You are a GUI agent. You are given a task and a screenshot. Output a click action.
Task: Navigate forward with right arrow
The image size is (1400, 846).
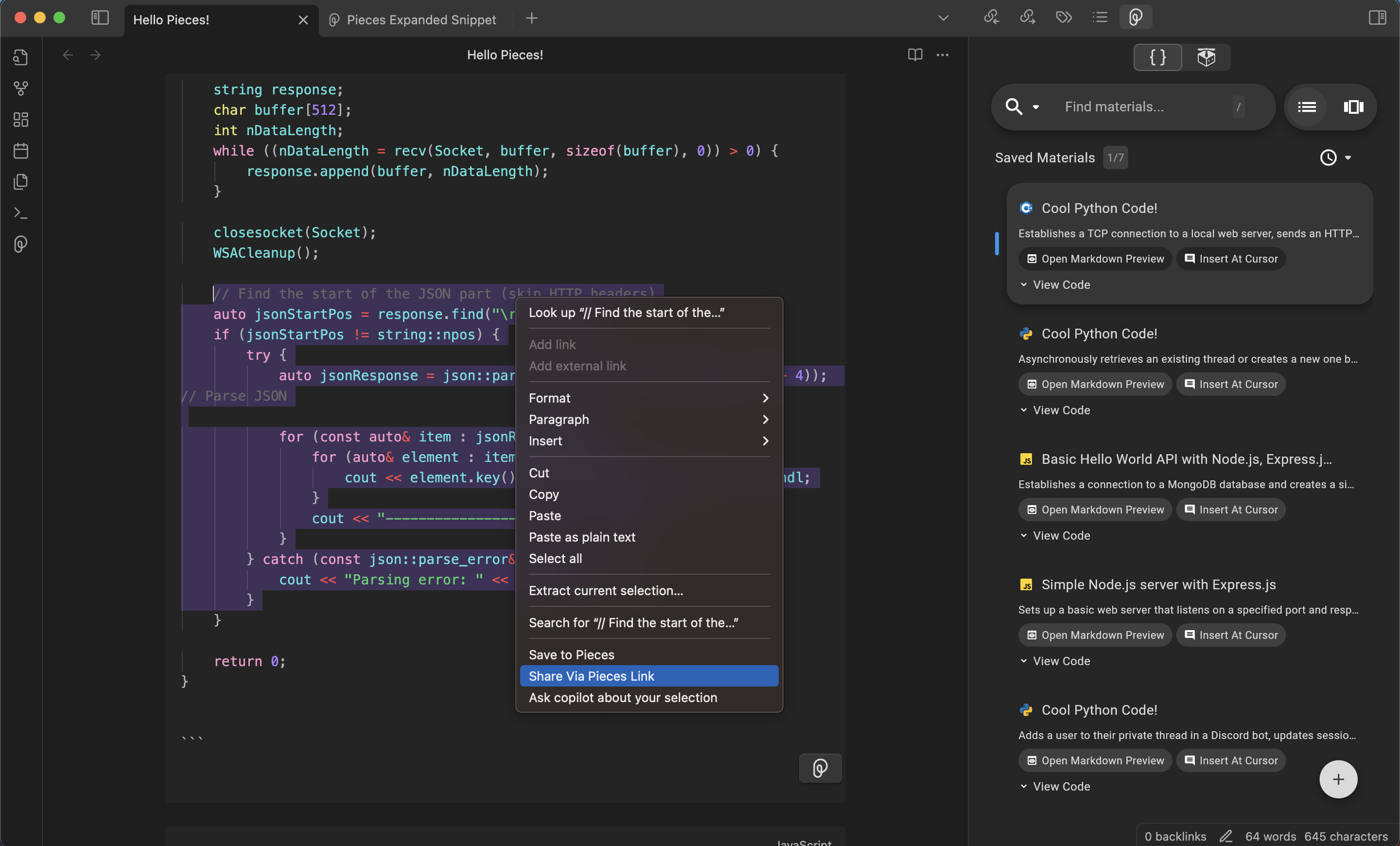click(95, 55)
